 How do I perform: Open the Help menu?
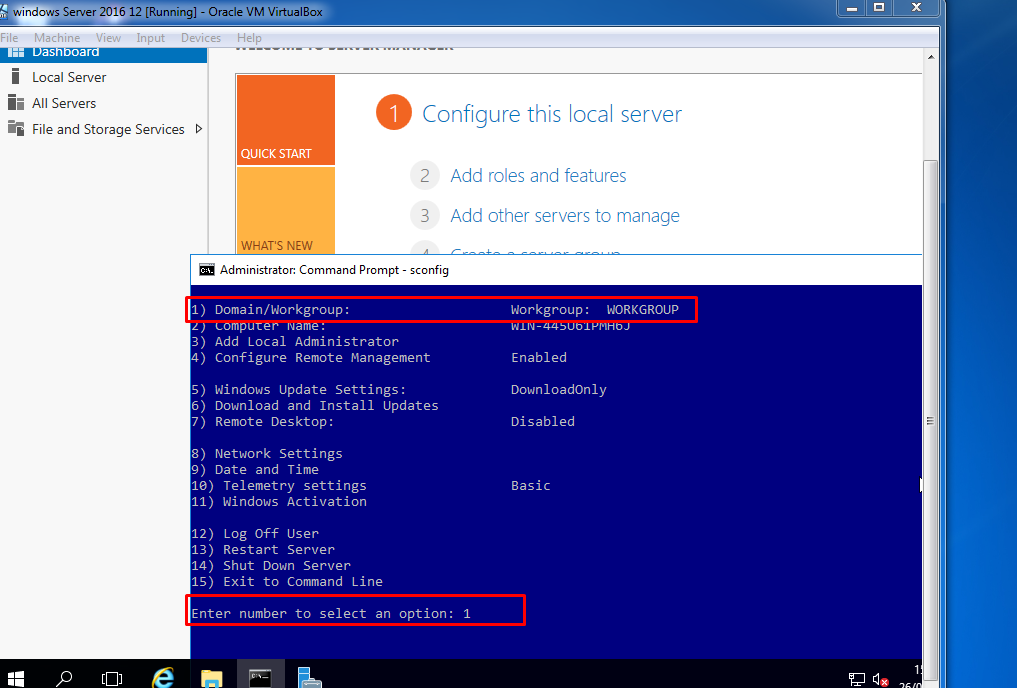point(249,38)
